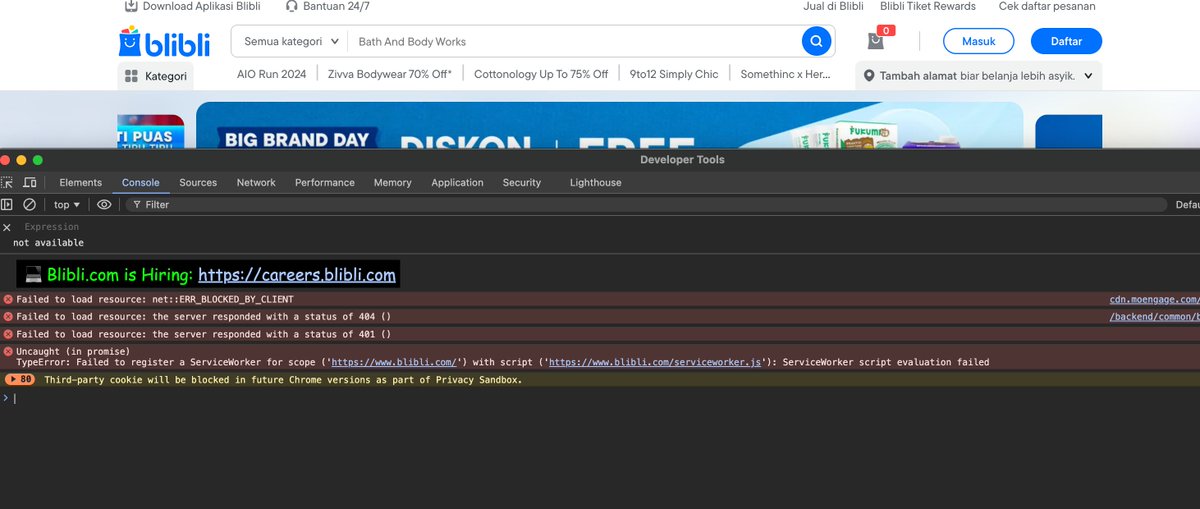Switch to the Elements tab

coord(81,182)
